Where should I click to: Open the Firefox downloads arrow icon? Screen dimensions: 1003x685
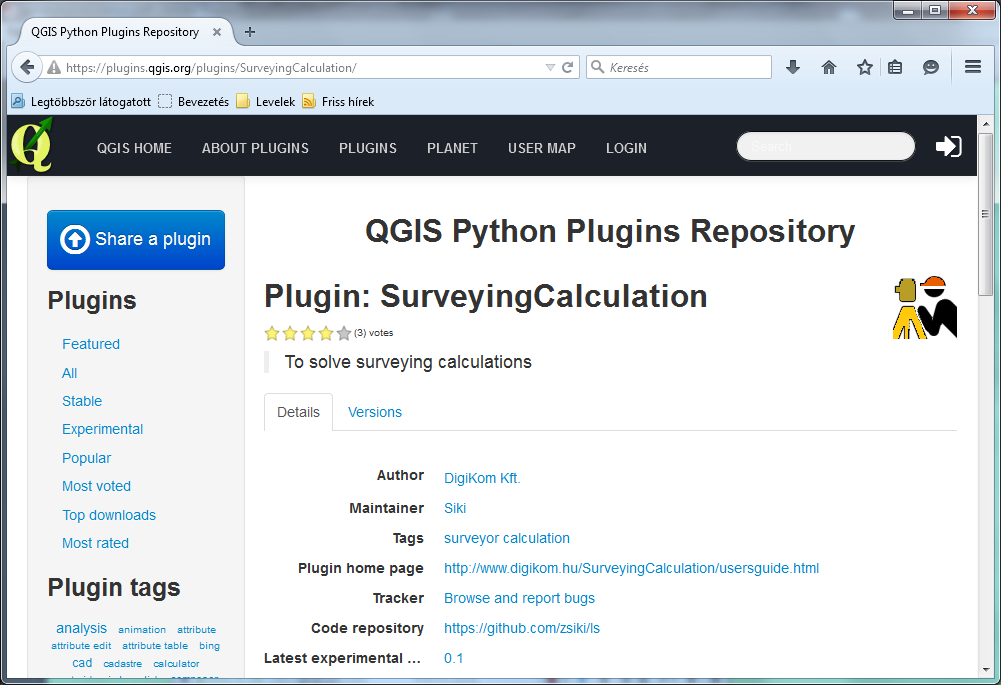793,67
